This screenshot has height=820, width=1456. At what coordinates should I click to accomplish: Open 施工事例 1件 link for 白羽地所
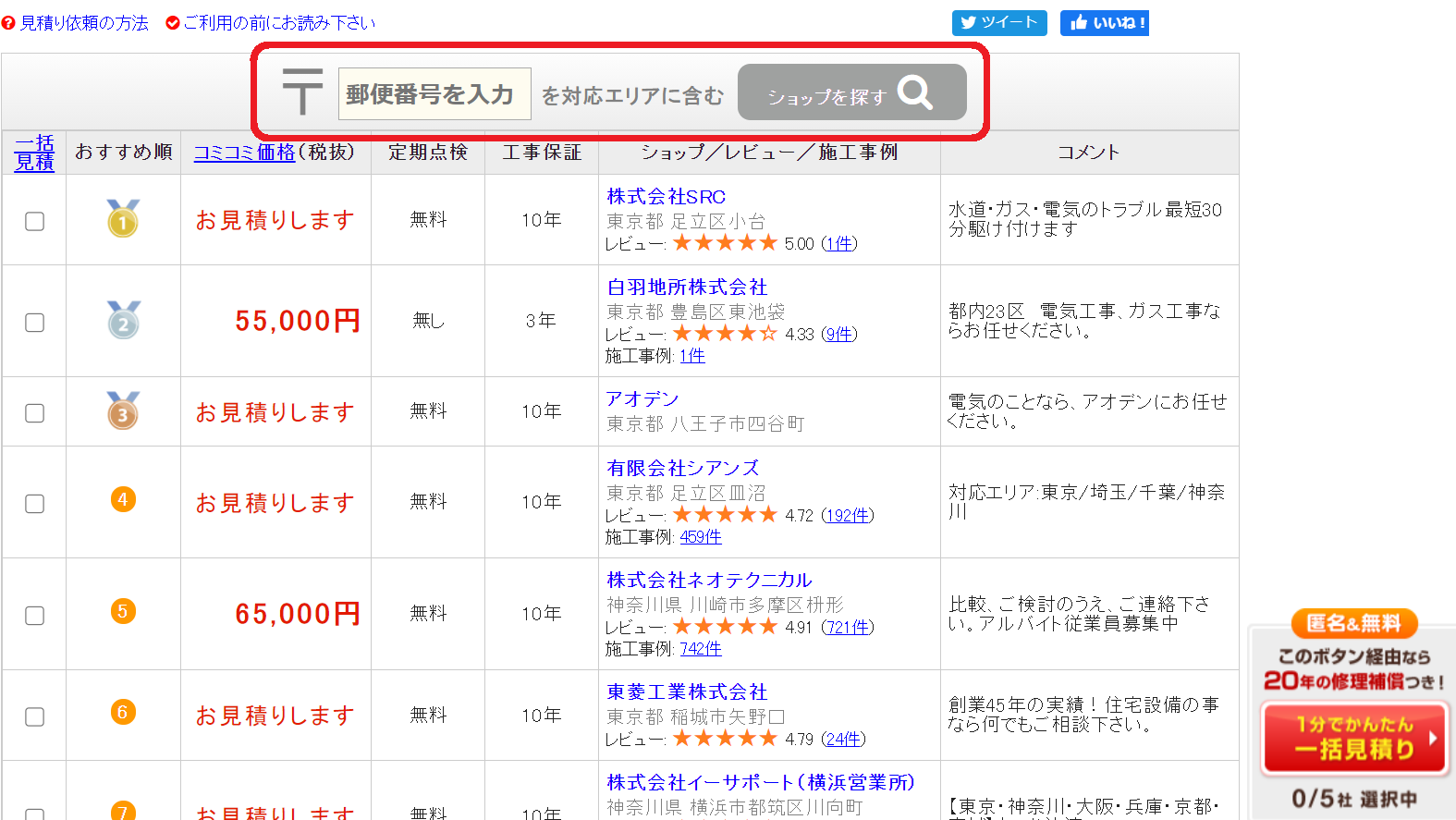692,356
